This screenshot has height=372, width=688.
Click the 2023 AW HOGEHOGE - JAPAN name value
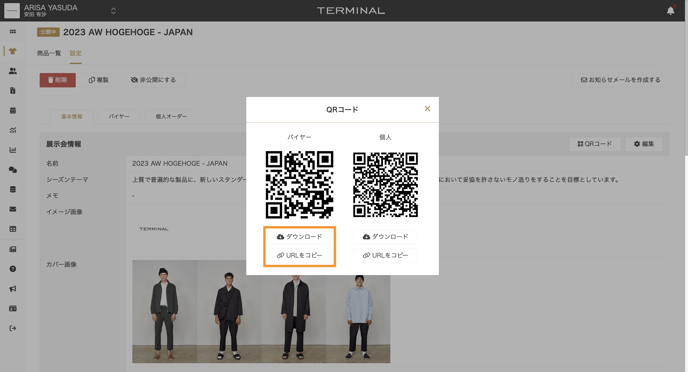coord(179,163)
